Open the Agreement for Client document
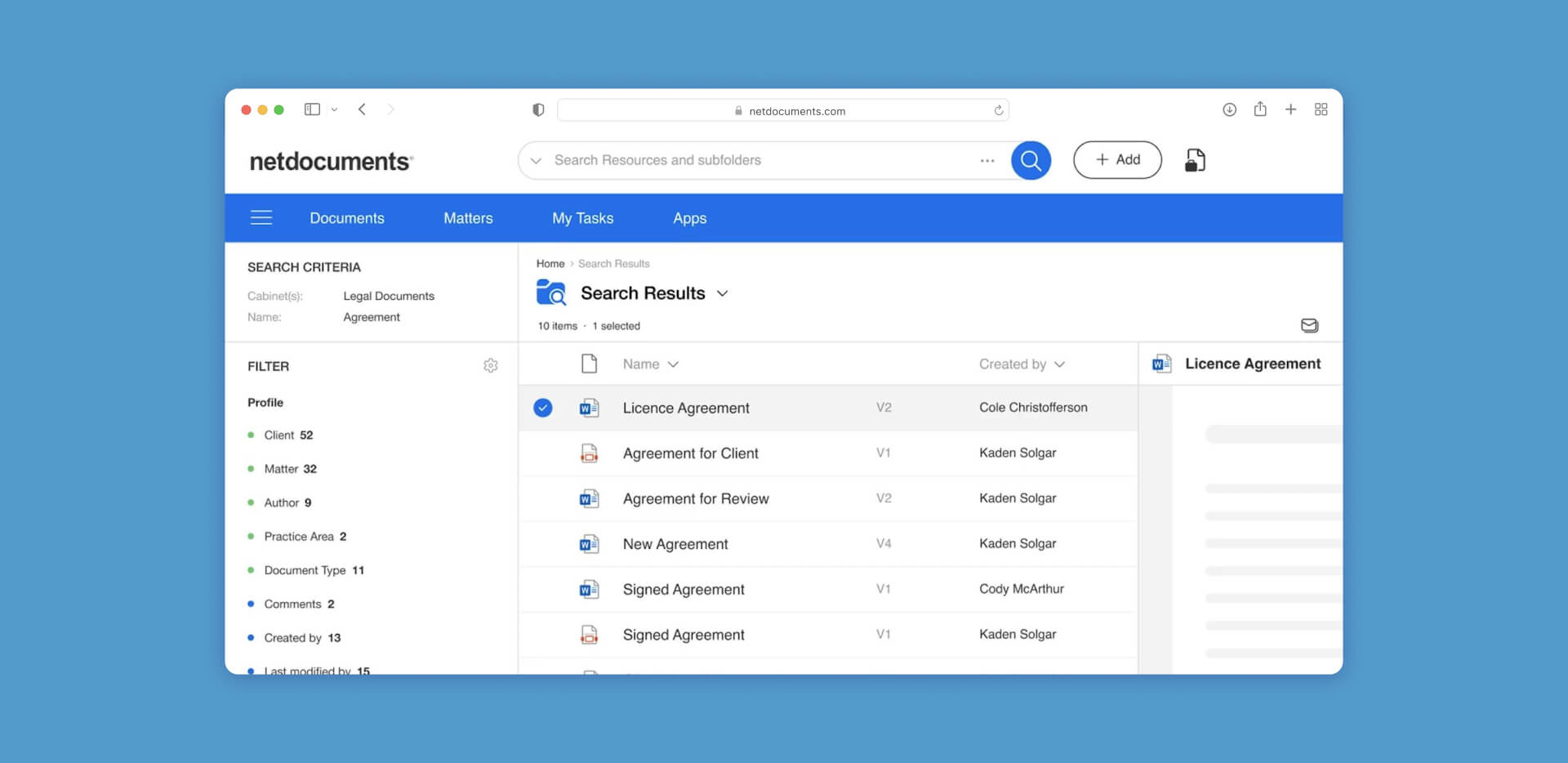1568x763 pixels. (690, 453)
